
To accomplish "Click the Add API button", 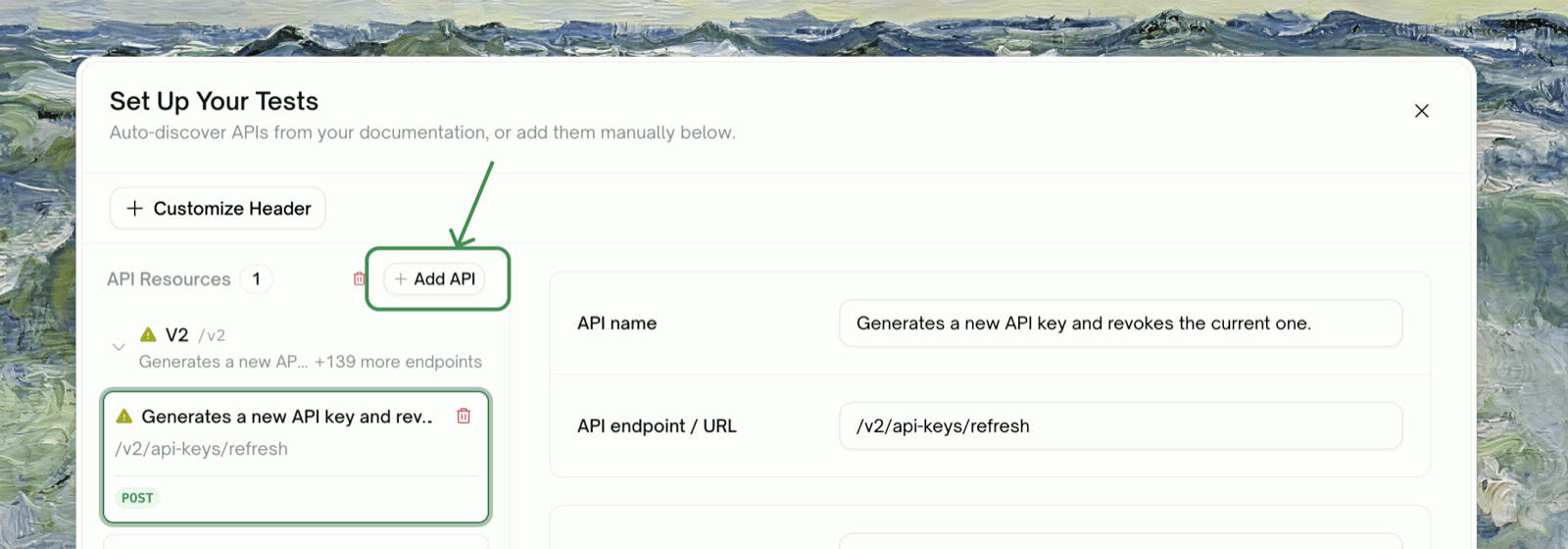I will (434, 279).
